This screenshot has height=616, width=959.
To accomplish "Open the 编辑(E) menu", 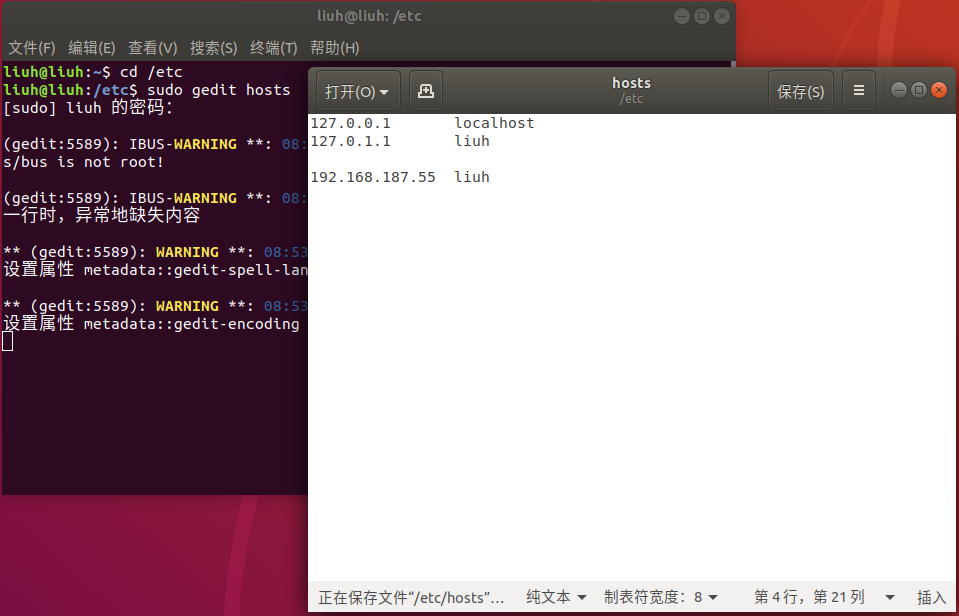I will pyautogui.click(x=92, y=47).
